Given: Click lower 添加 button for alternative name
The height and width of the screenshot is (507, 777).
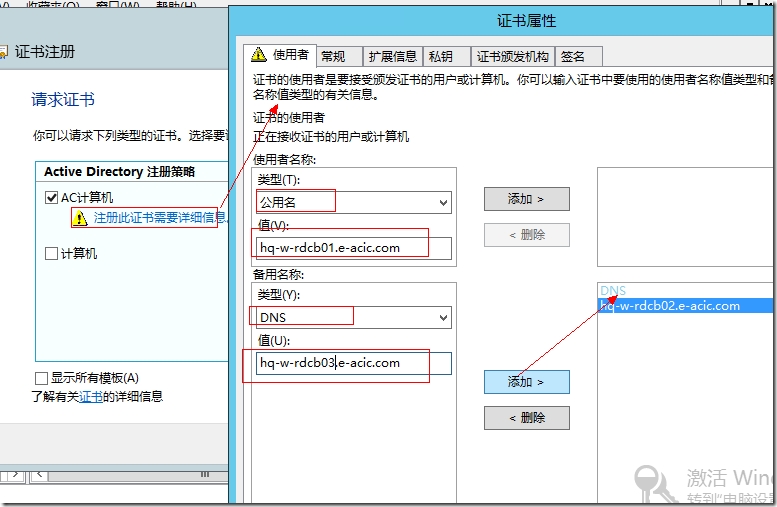Looking at the screenshot, I should tap(527, 382).
